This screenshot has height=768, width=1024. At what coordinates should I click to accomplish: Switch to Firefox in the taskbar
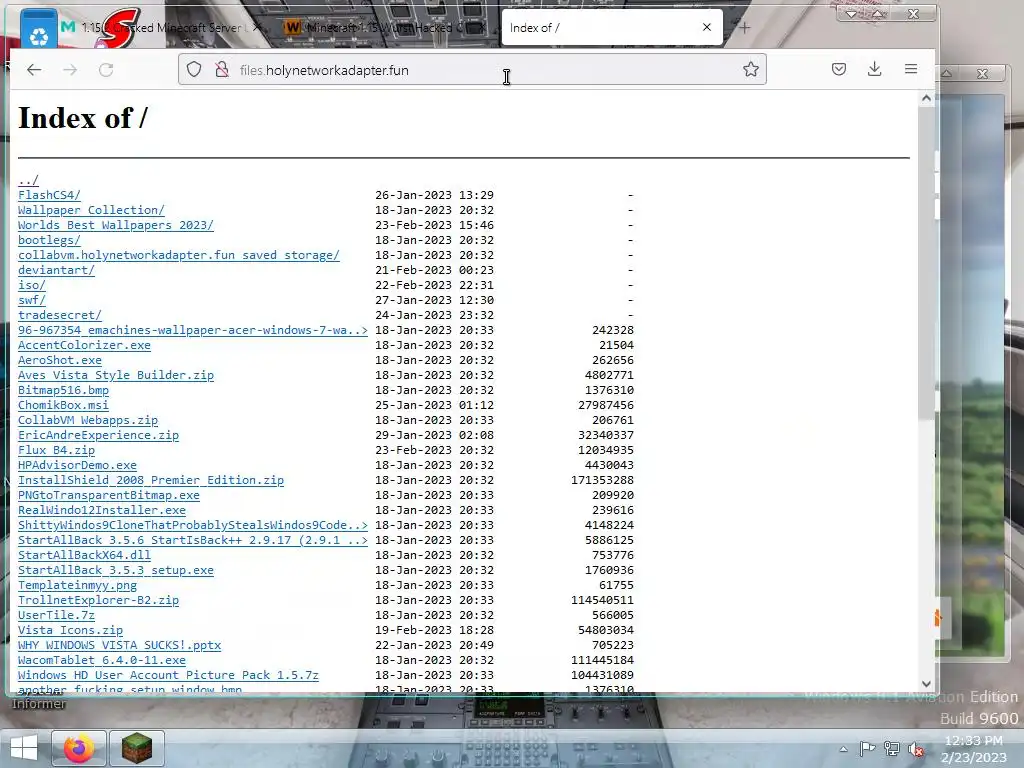coord(78,748)
